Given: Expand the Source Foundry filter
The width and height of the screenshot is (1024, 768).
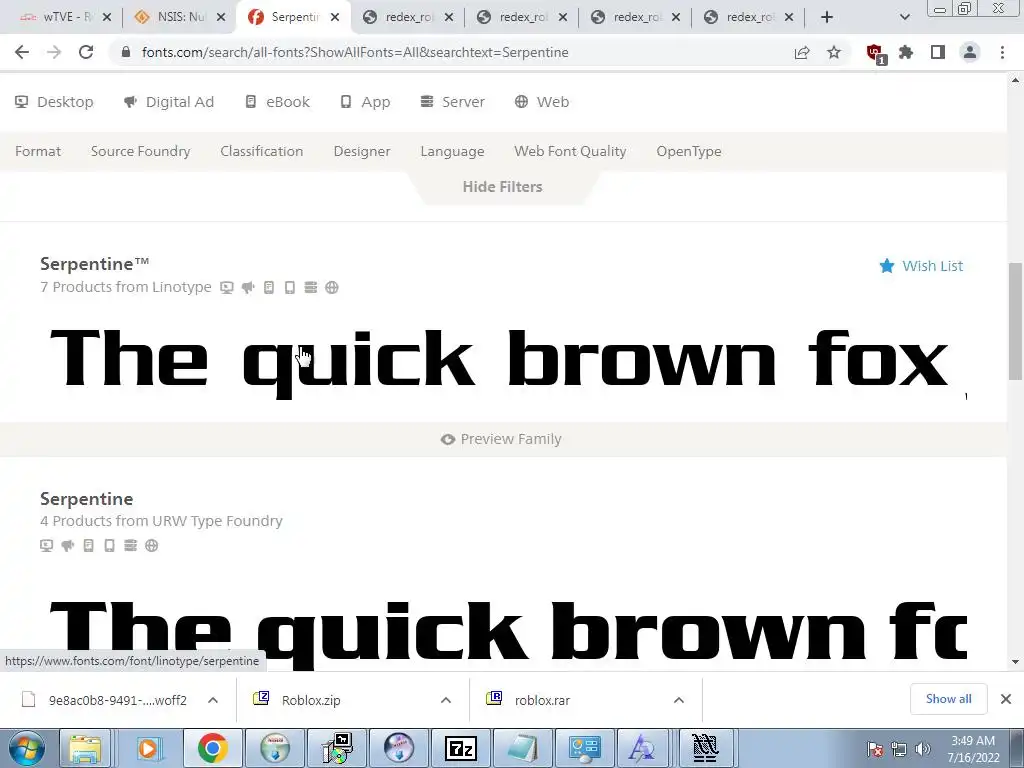Looking at the screenshot, I should pyautogui.click(x=140, y=152).
